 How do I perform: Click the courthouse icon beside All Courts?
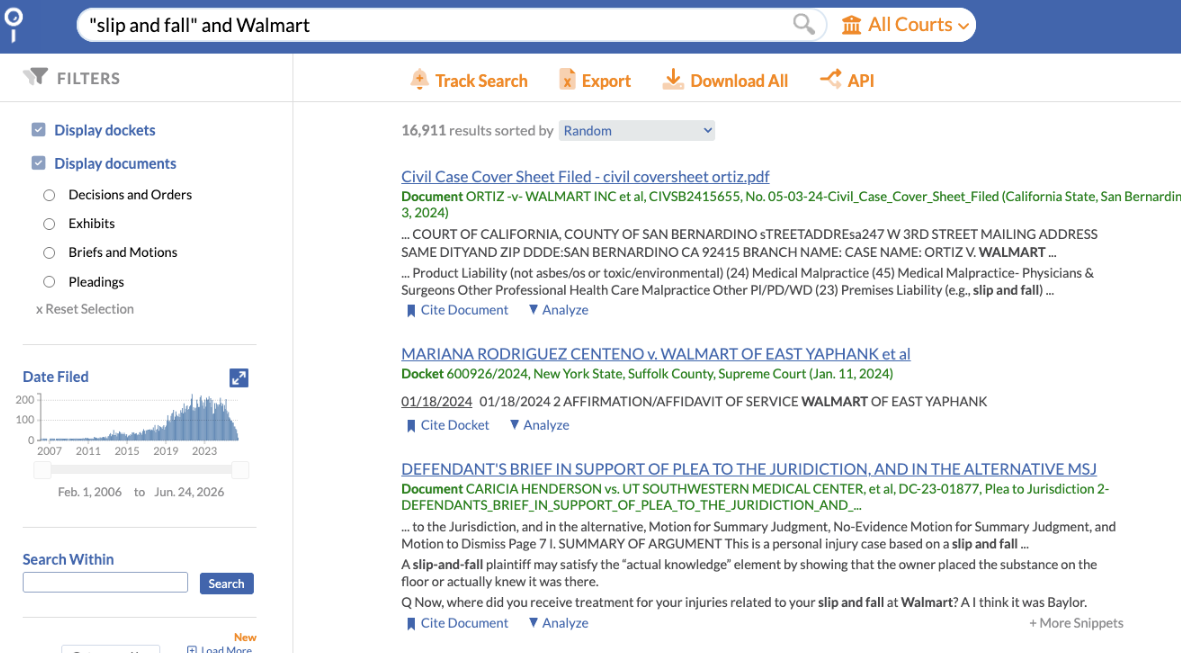coord(851,25)
